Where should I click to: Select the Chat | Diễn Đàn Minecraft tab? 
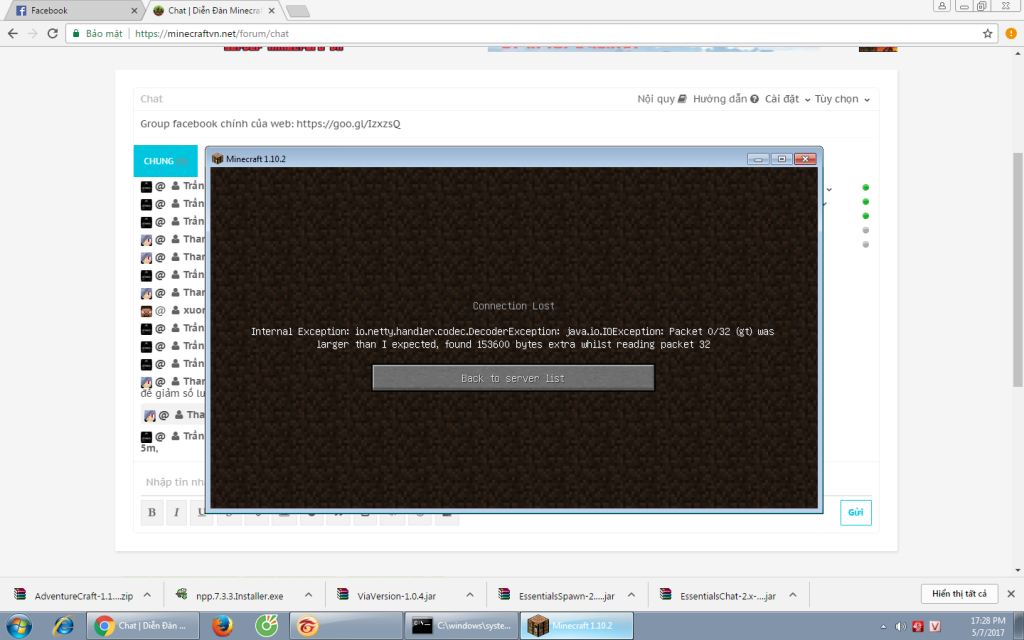tap(214, 10)
